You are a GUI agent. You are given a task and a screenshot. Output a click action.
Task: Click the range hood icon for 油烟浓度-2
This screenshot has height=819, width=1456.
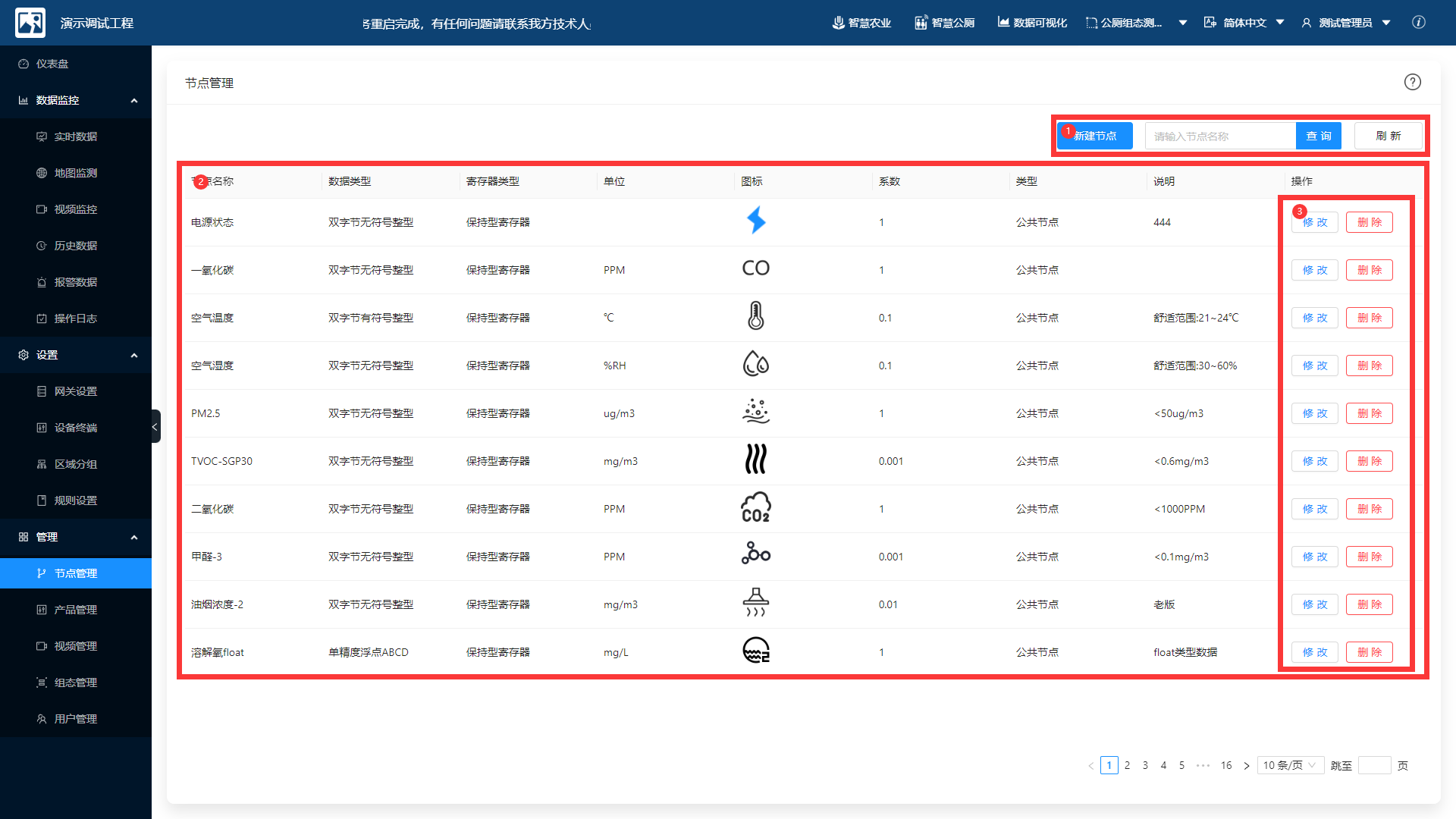click(755, 603)
